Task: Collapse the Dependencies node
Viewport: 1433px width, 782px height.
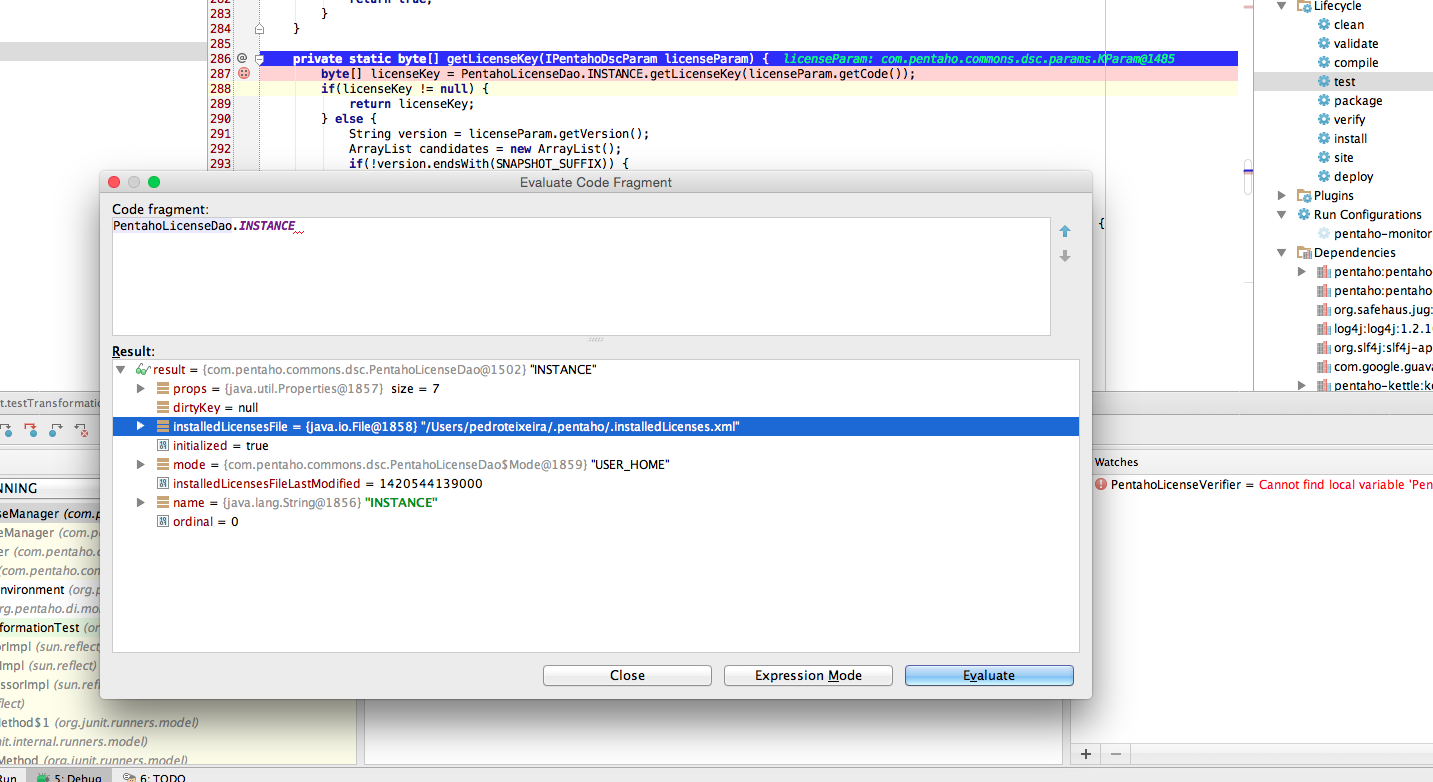Action: pos(1282,253)
